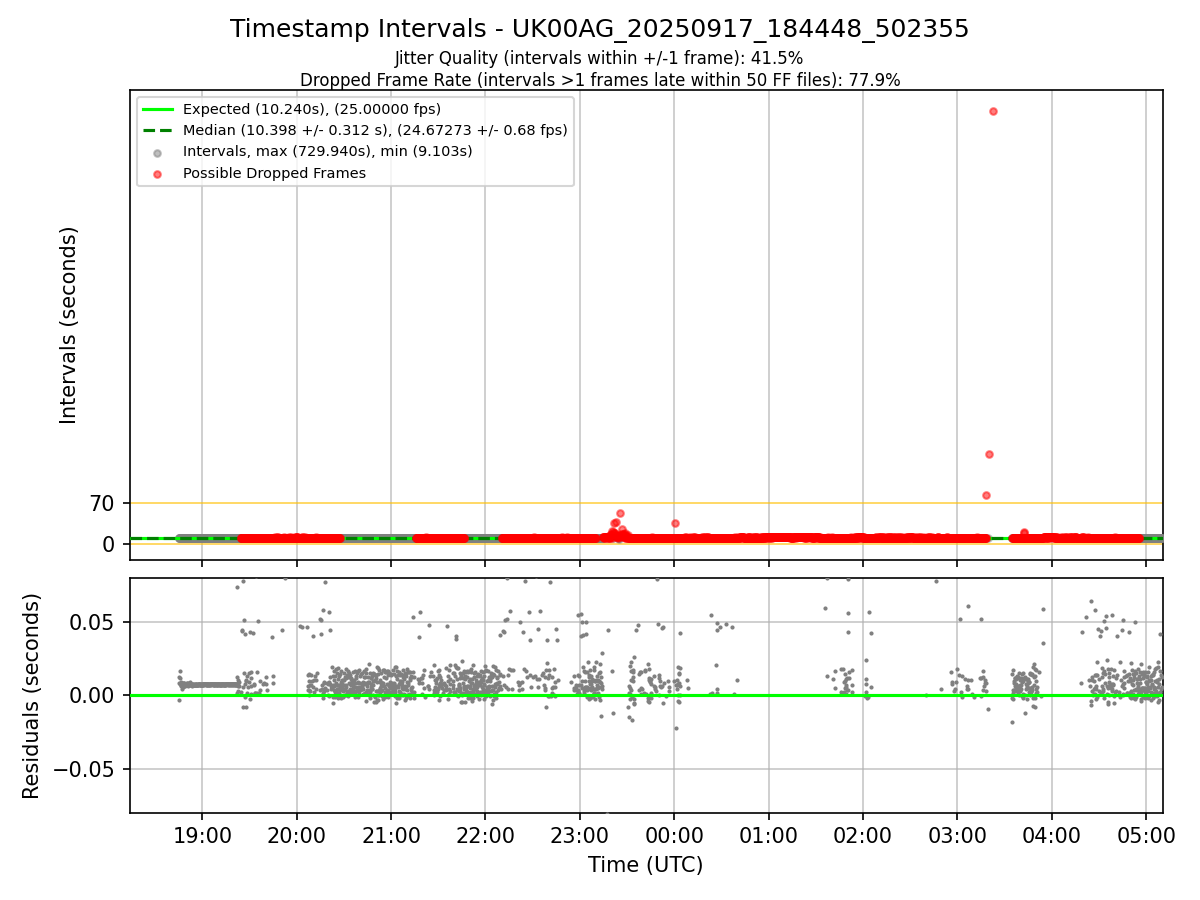Click the red outlier point midway up near 03:20
Screen dimensions: 1200x900
pyautogui.click(x=989, y=454)
